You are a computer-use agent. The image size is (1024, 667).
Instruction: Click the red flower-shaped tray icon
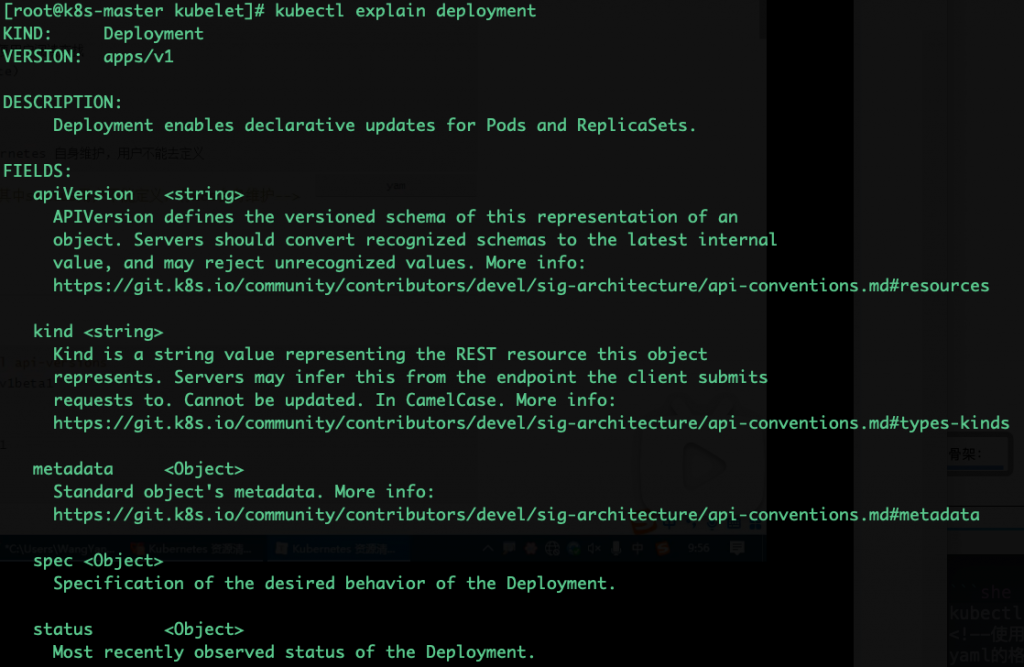tap(531, 549)
